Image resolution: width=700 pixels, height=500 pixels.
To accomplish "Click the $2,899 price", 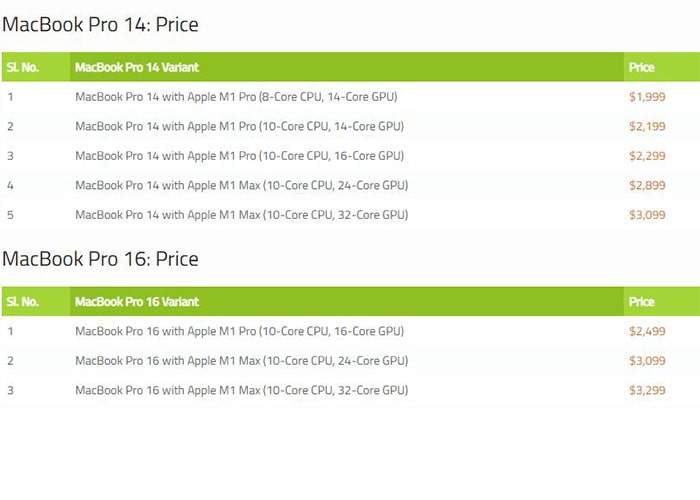I will coord(646,185).
